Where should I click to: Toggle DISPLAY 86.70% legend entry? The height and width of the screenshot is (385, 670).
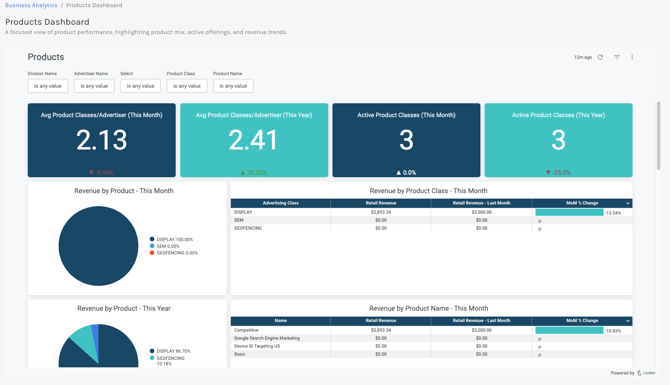170,351
